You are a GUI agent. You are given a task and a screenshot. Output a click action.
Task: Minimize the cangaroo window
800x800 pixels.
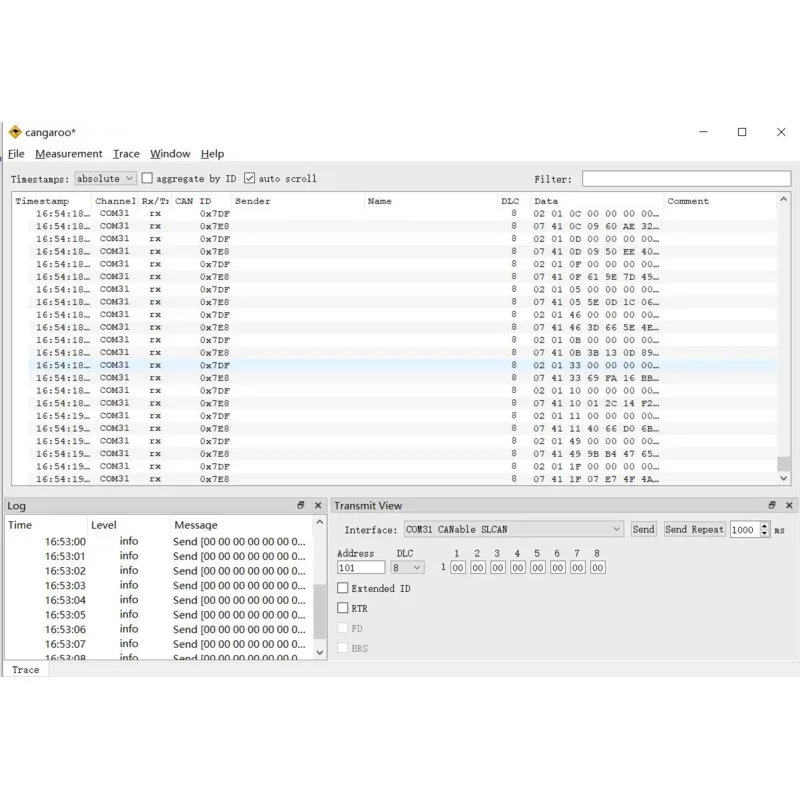point(704,132)
